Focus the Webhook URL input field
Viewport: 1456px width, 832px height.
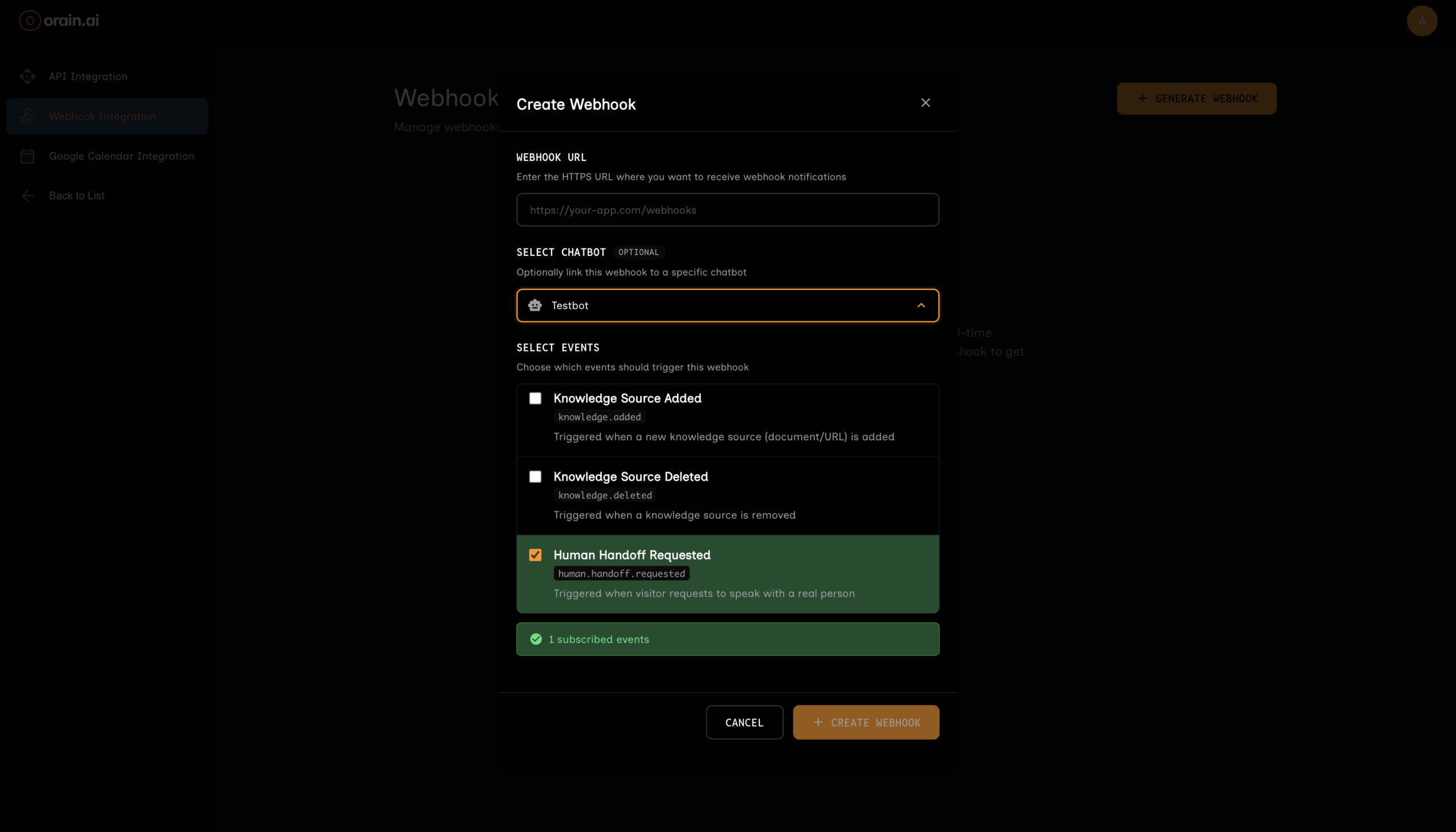pyautogui.click(x=727, y=210)
